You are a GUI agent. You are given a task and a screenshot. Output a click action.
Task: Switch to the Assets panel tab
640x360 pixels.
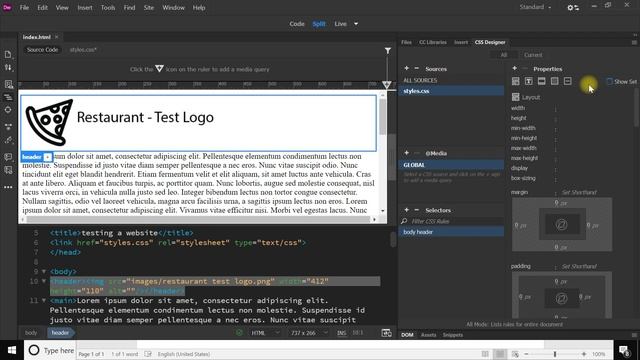pyautogui.click(x=428, y=335)
